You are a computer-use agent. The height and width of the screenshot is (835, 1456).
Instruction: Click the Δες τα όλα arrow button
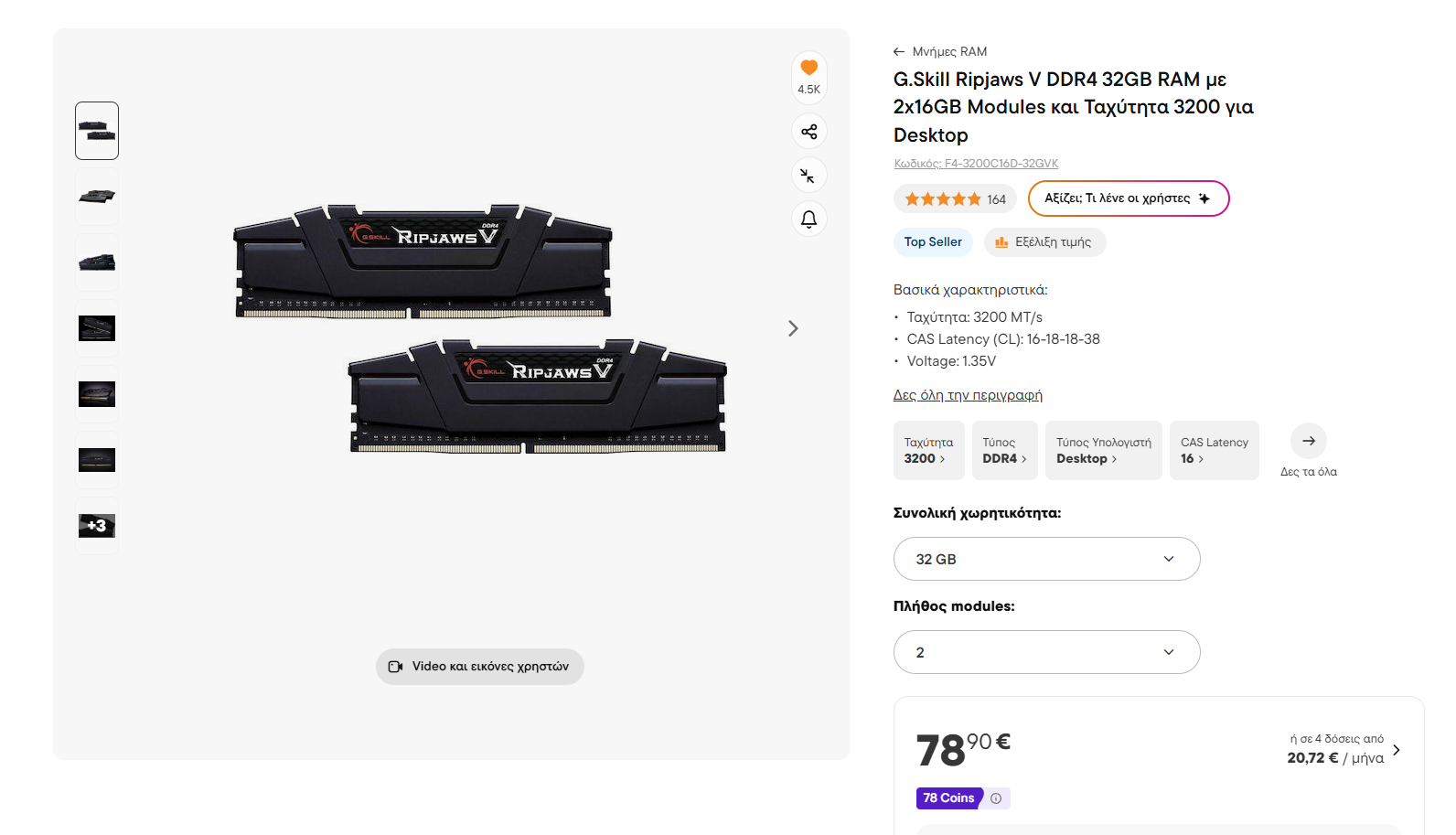click(1309, 441)
